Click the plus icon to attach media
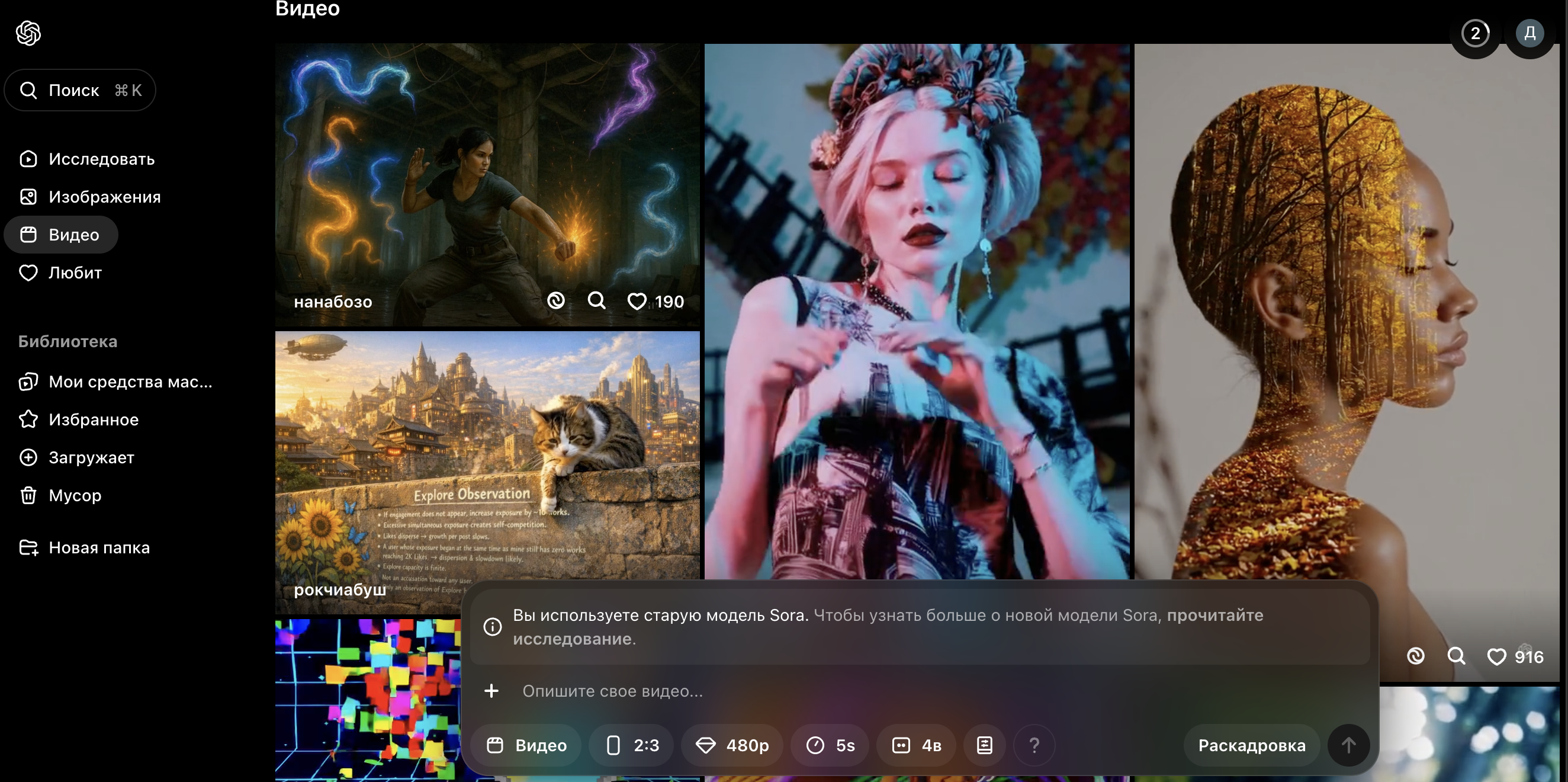 491,691
